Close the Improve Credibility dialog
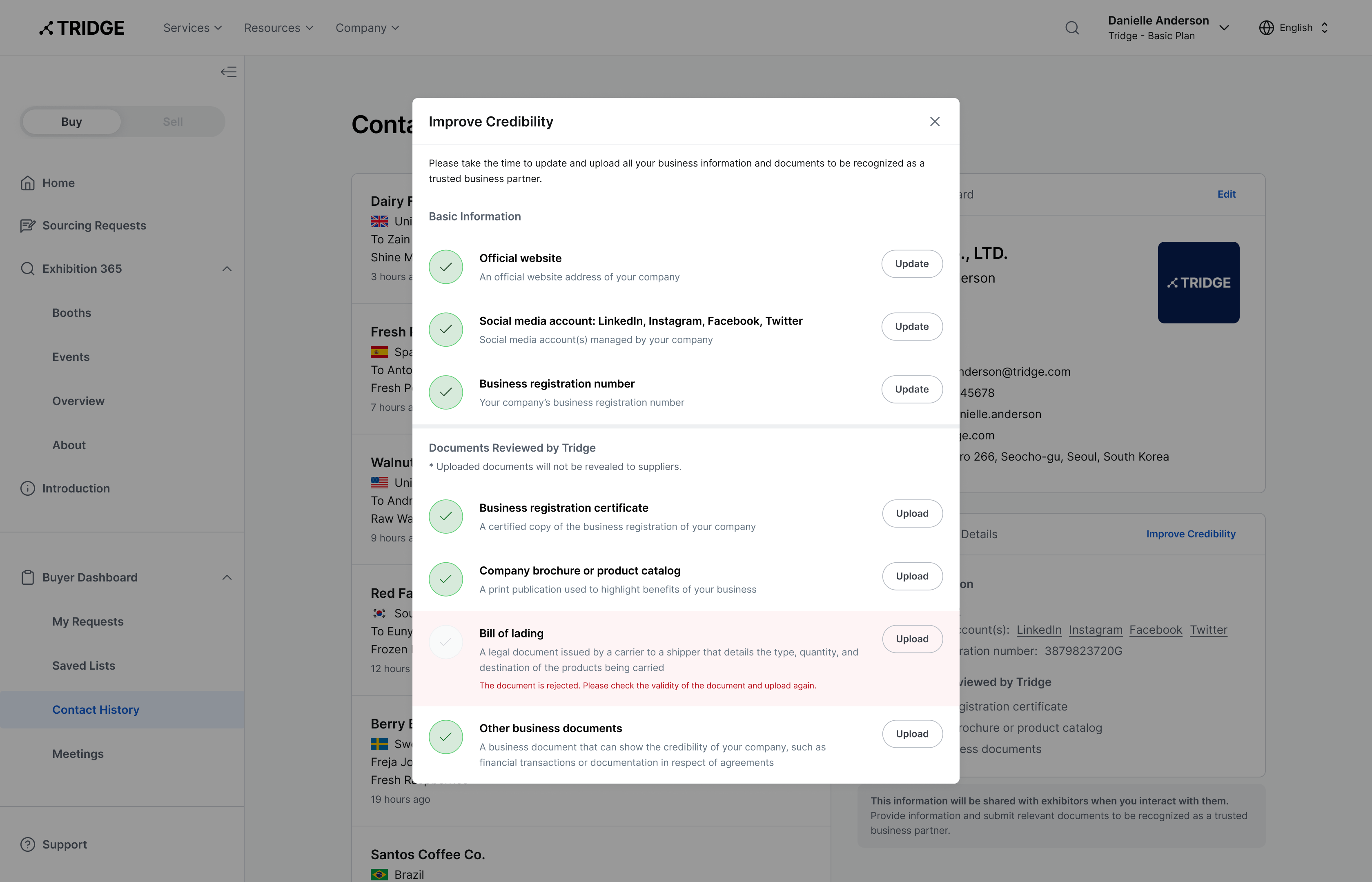This screenshot has height=882, width=1372. [935, 121]
